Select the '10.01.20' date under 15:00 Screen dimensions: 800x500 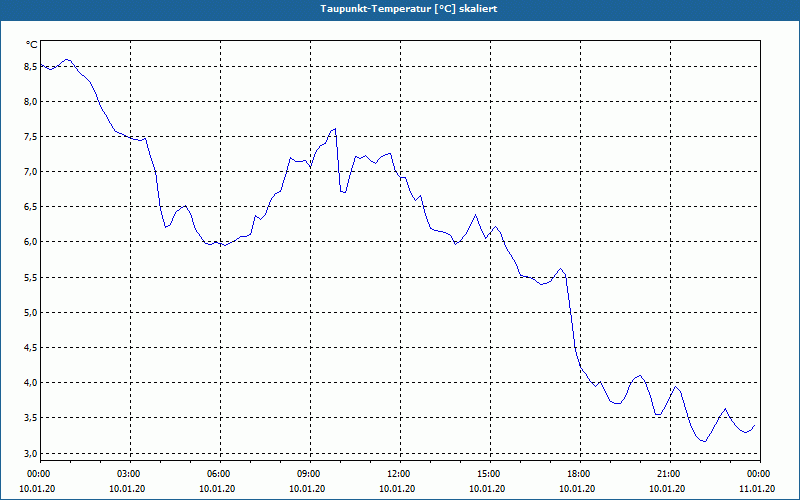[487, 489]
